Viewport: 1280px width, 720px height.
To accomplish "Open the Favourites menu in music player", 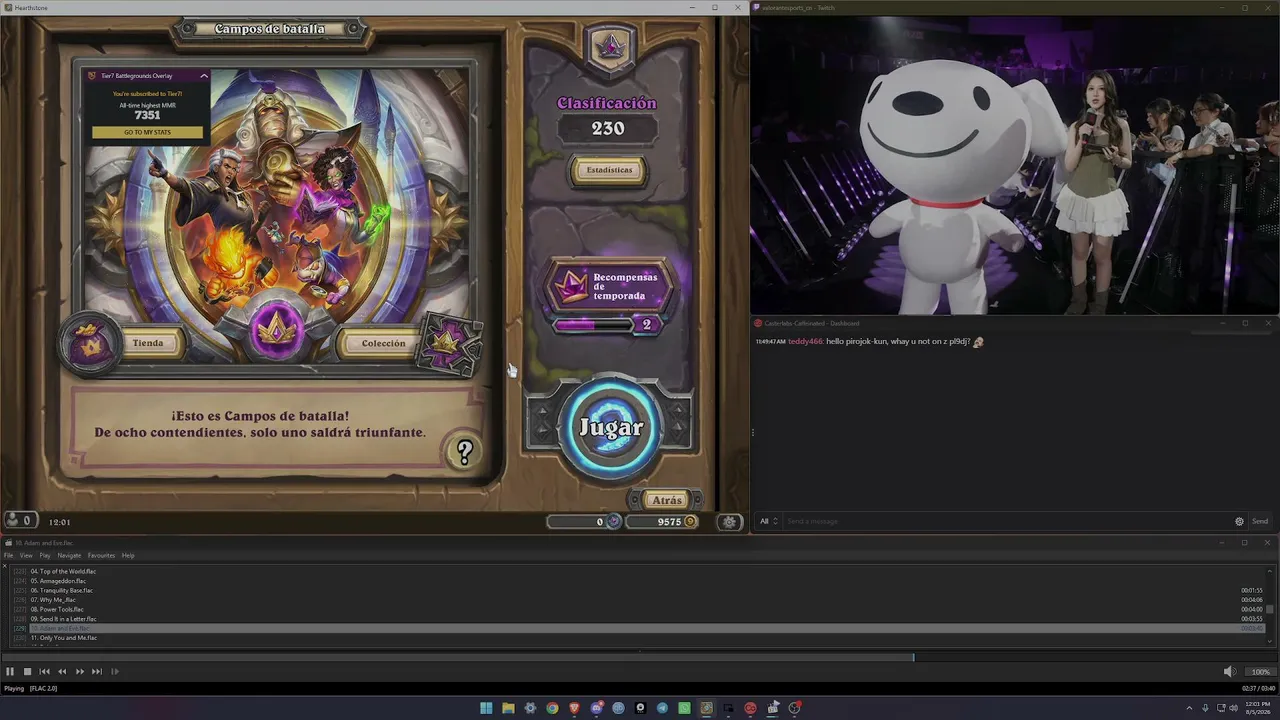I will pos(101,555).
